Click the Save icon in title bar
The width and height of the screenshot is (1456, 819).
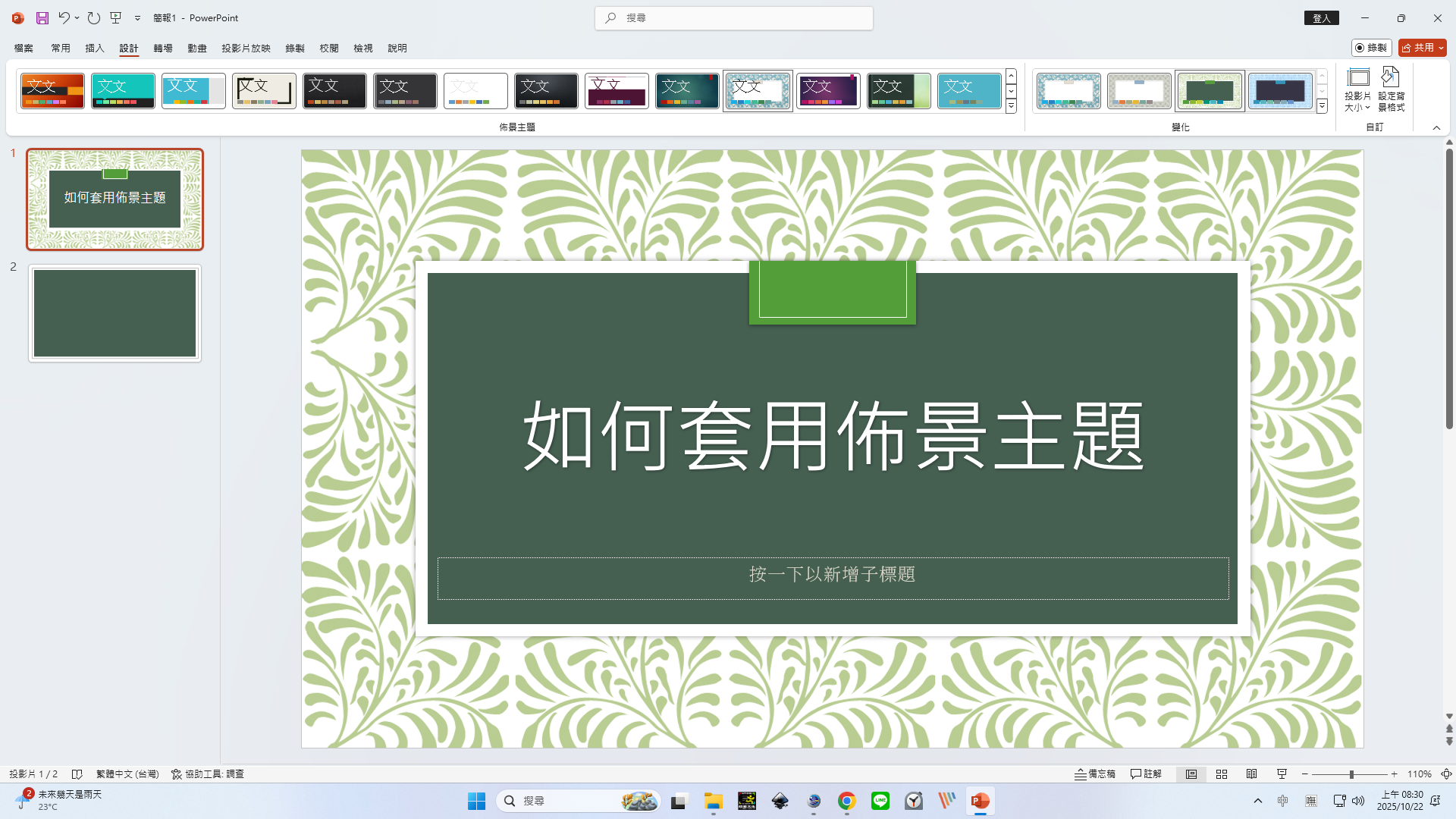click(42, 17)
